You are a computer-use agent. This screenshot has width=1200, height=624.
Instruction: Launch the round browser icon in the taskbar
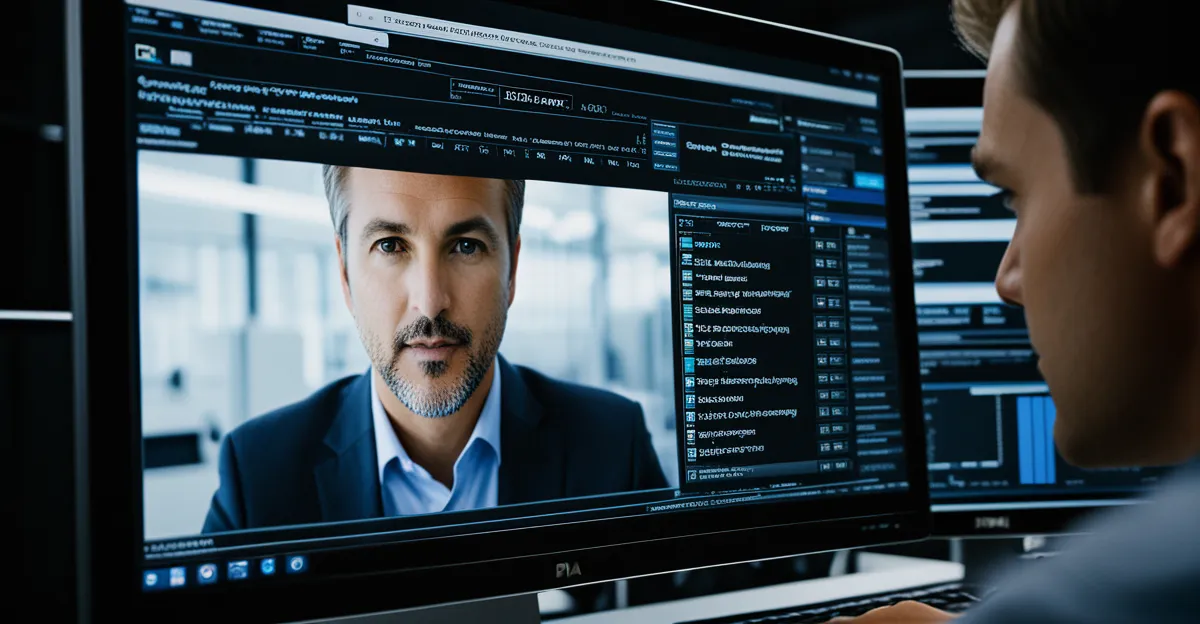tap(207, 573)
